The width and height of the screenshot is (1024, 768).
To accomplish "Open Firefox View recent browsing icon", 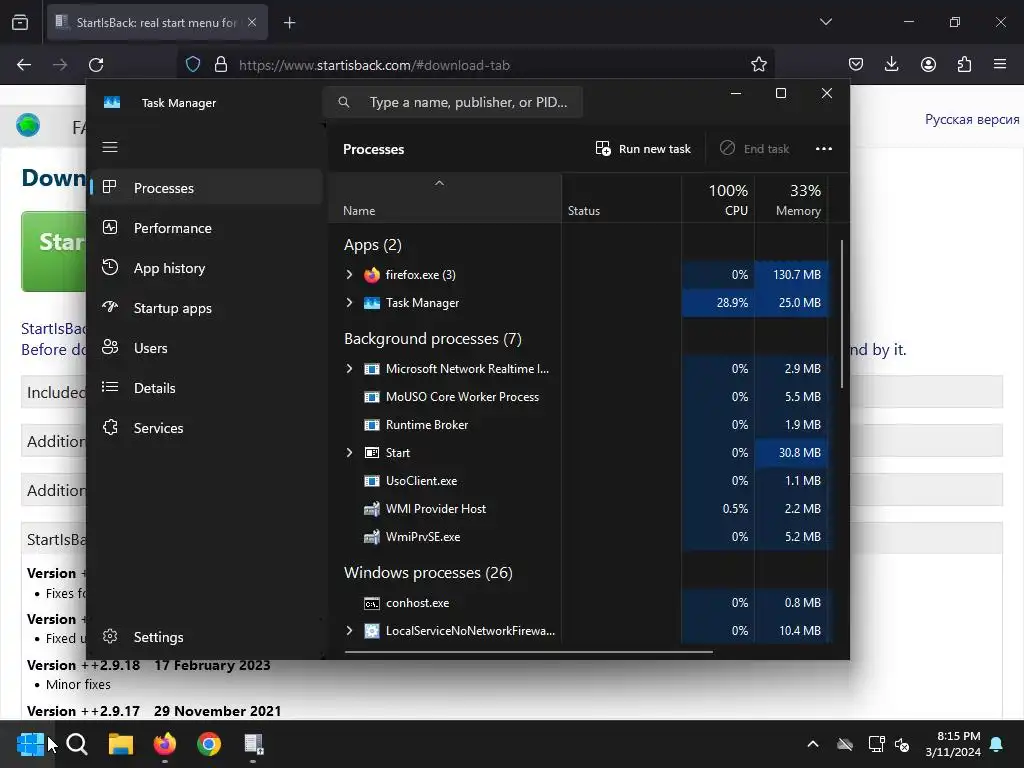I will click(20, 22).
